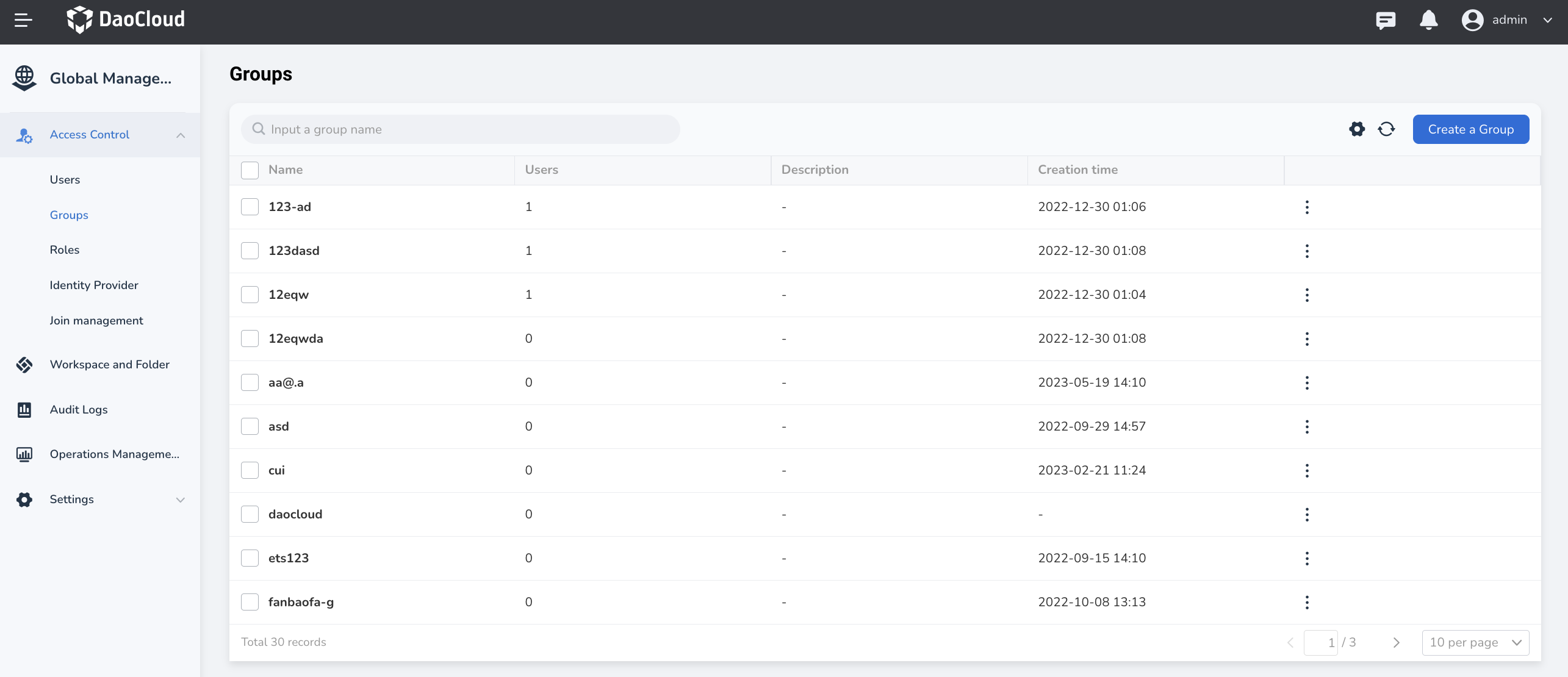The height and width of the screenshot is (677, 1568).
Task: Click the search magnifier icon
Action: click(x=259, y=129)
